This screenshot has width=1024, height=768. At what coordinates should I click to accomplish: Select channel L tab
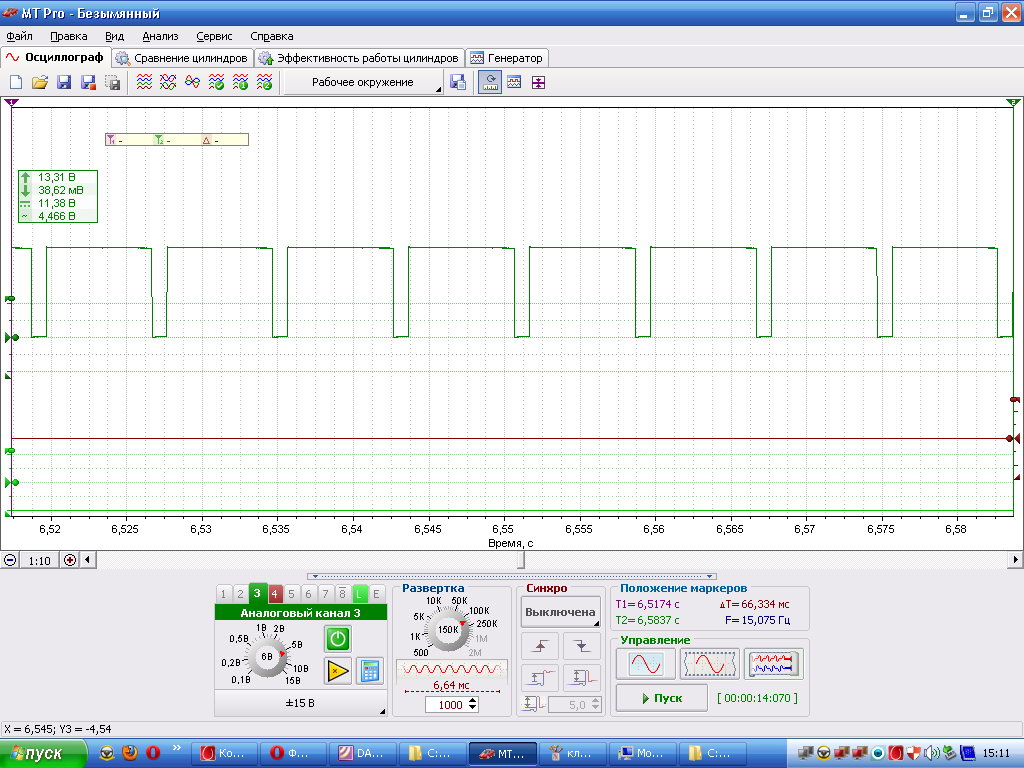[359, 594]
